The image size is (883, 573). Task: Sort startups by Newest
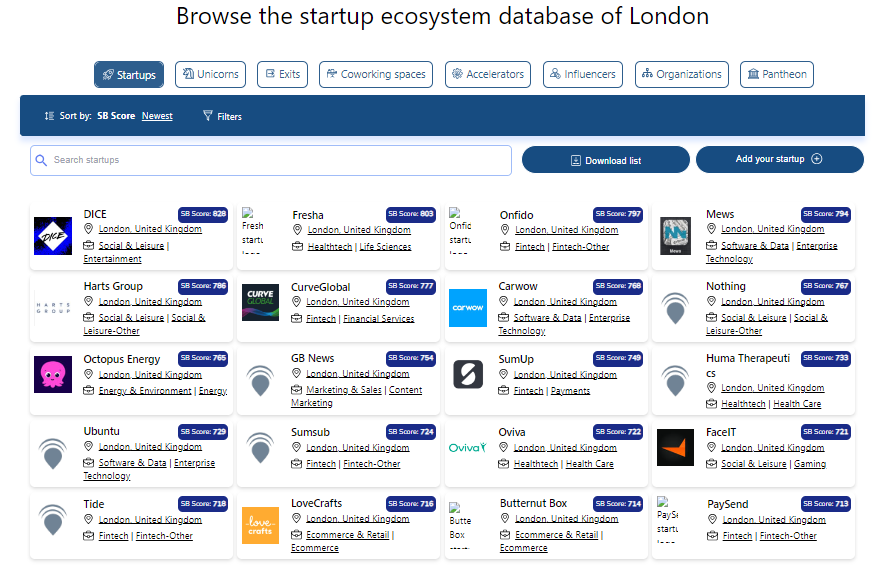[x=157, y=116]
